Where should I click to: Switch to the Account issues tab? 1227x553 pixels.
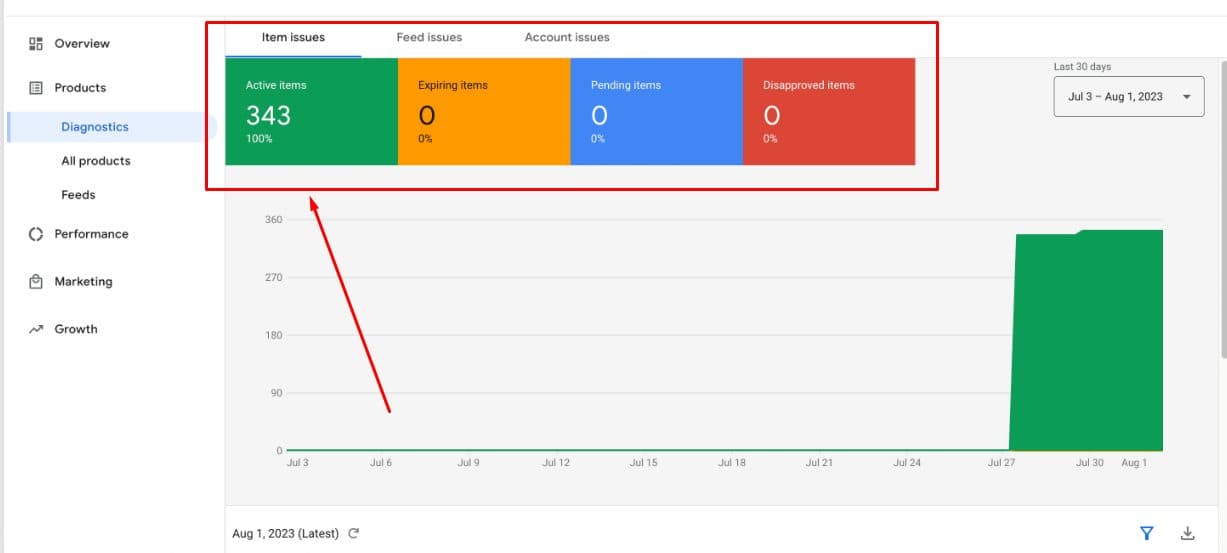(567, 38)
